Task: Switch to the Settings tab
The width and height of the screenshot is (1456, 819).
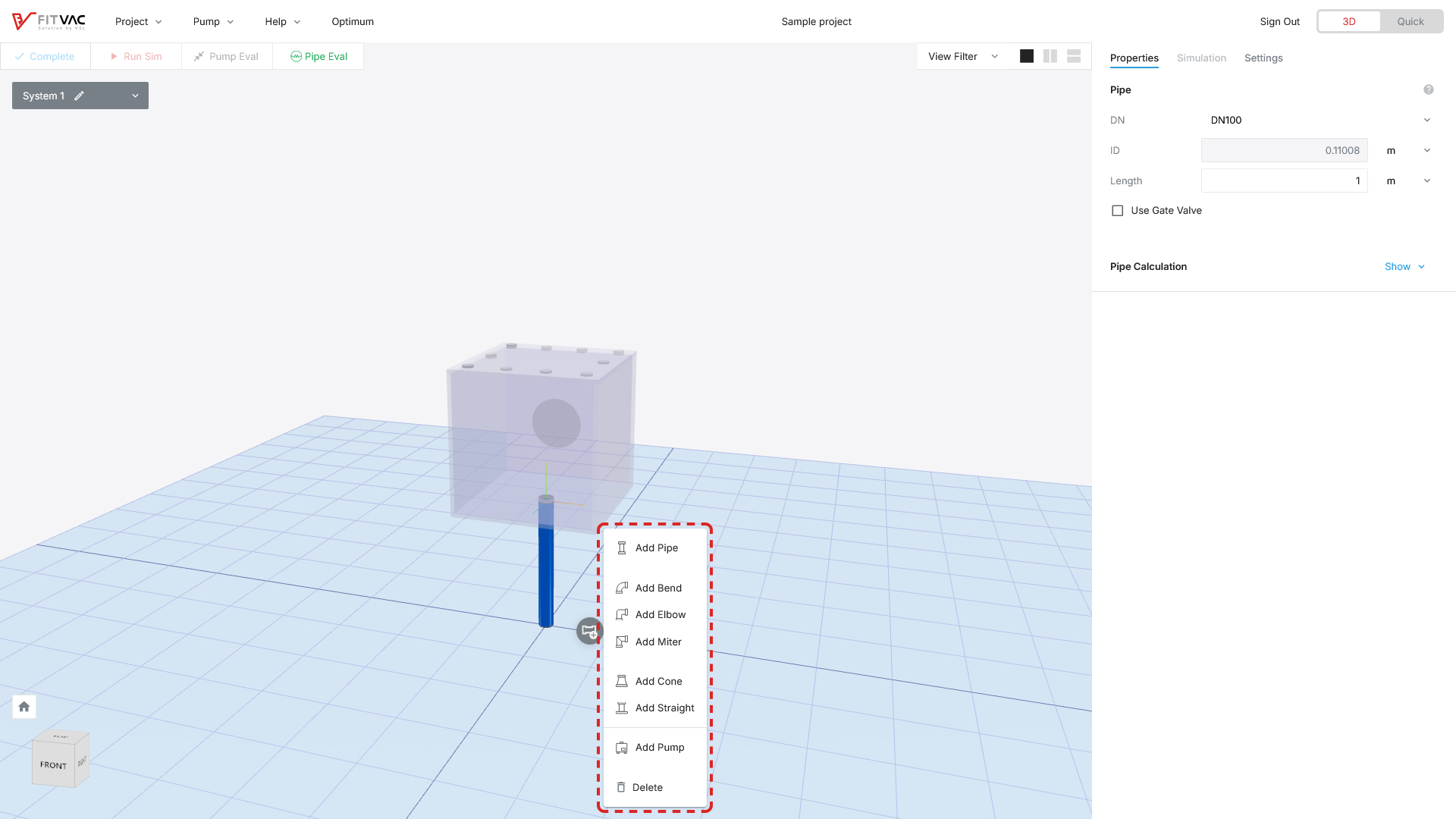Action: click(1263, 58)
